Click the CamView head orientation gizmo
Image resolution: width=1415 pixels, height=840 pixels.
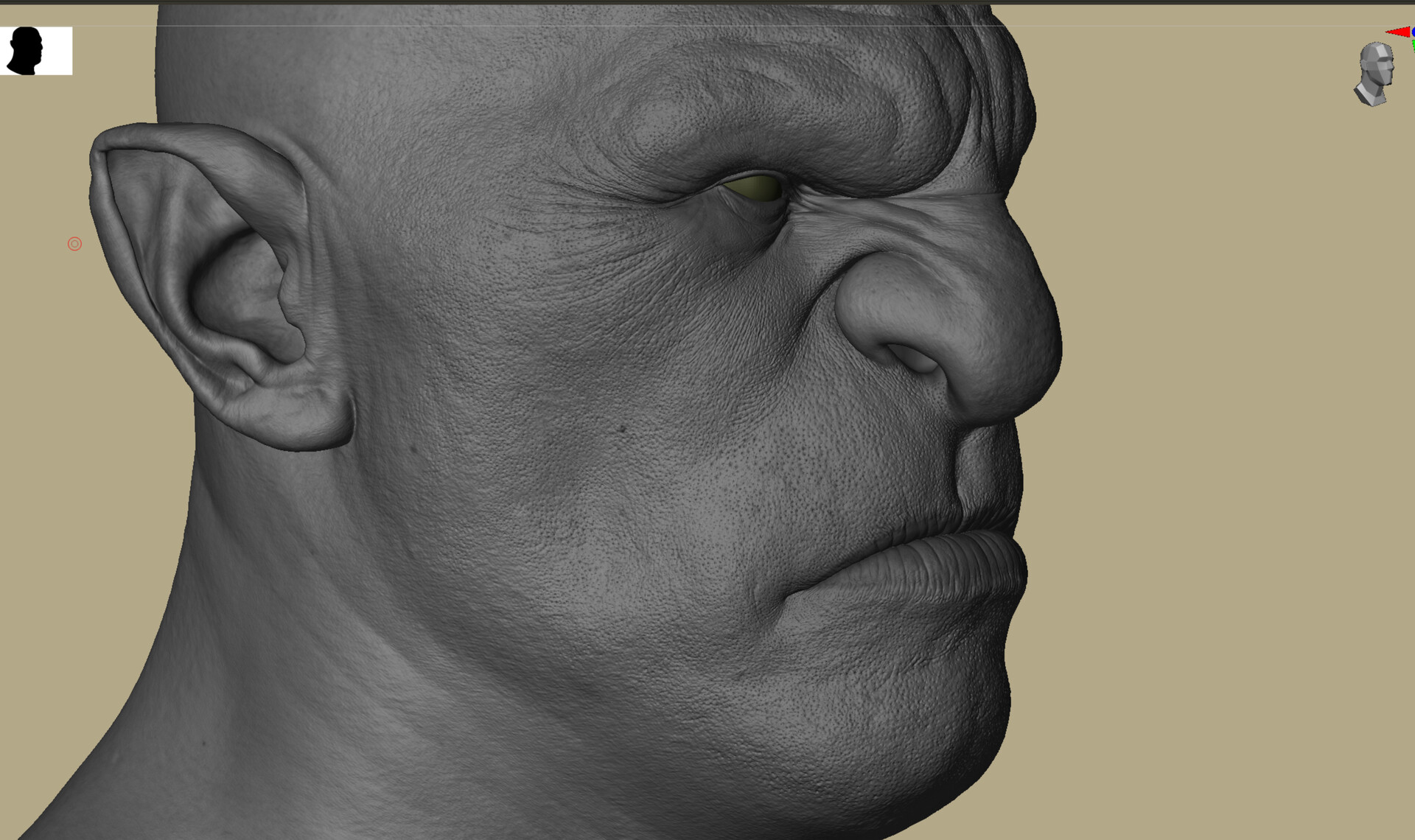1374,74
